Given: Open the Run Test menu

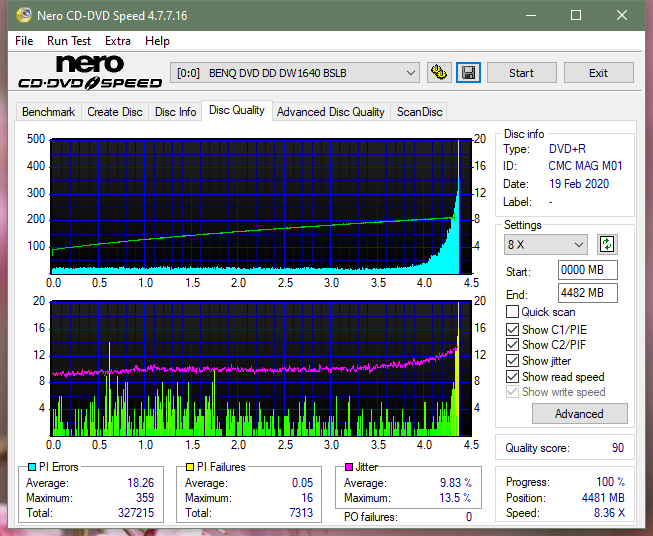Looking at the screenshot, I should [x=69, y=41].
